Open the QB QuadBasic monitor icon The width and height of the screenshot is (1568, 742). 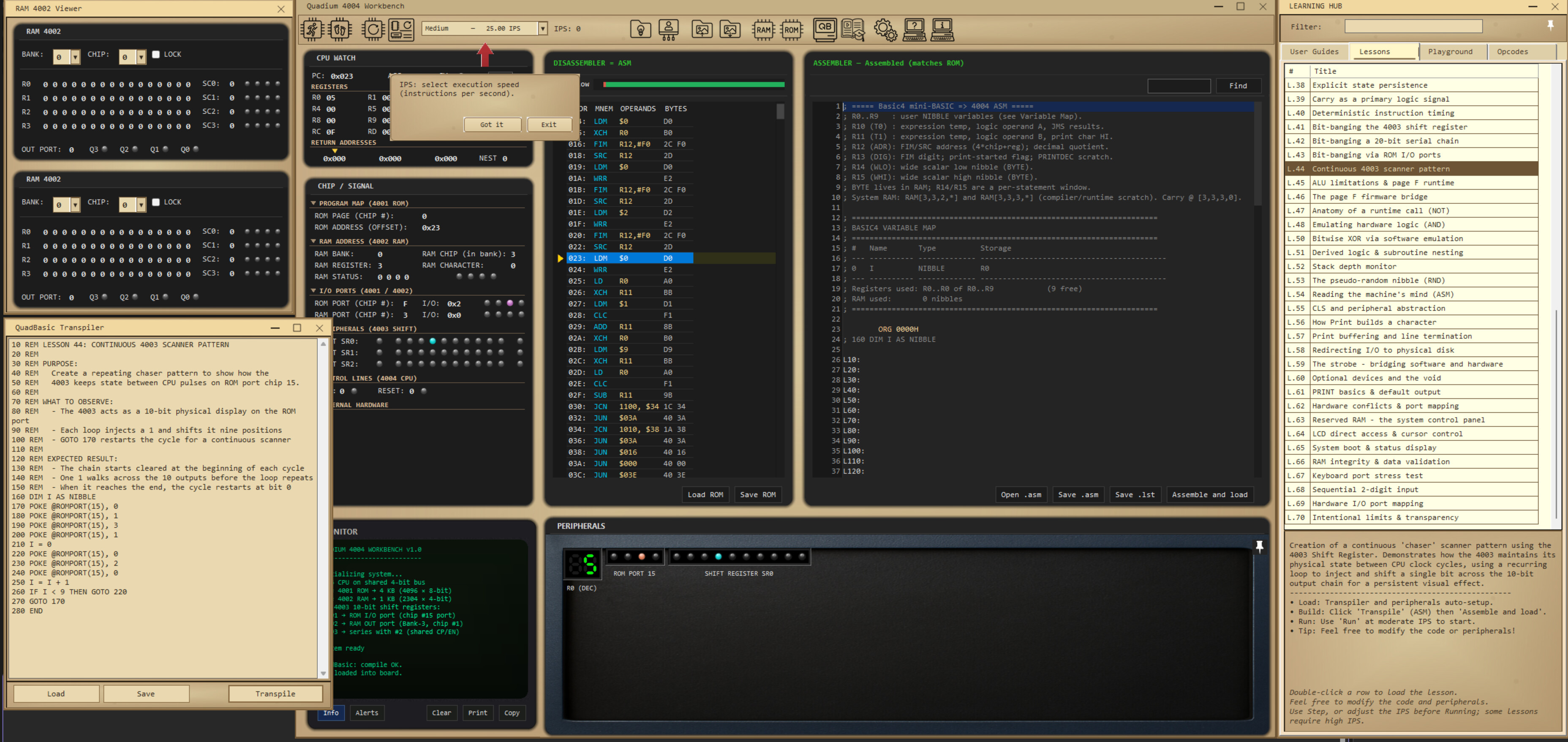click(x=825, y=29)
